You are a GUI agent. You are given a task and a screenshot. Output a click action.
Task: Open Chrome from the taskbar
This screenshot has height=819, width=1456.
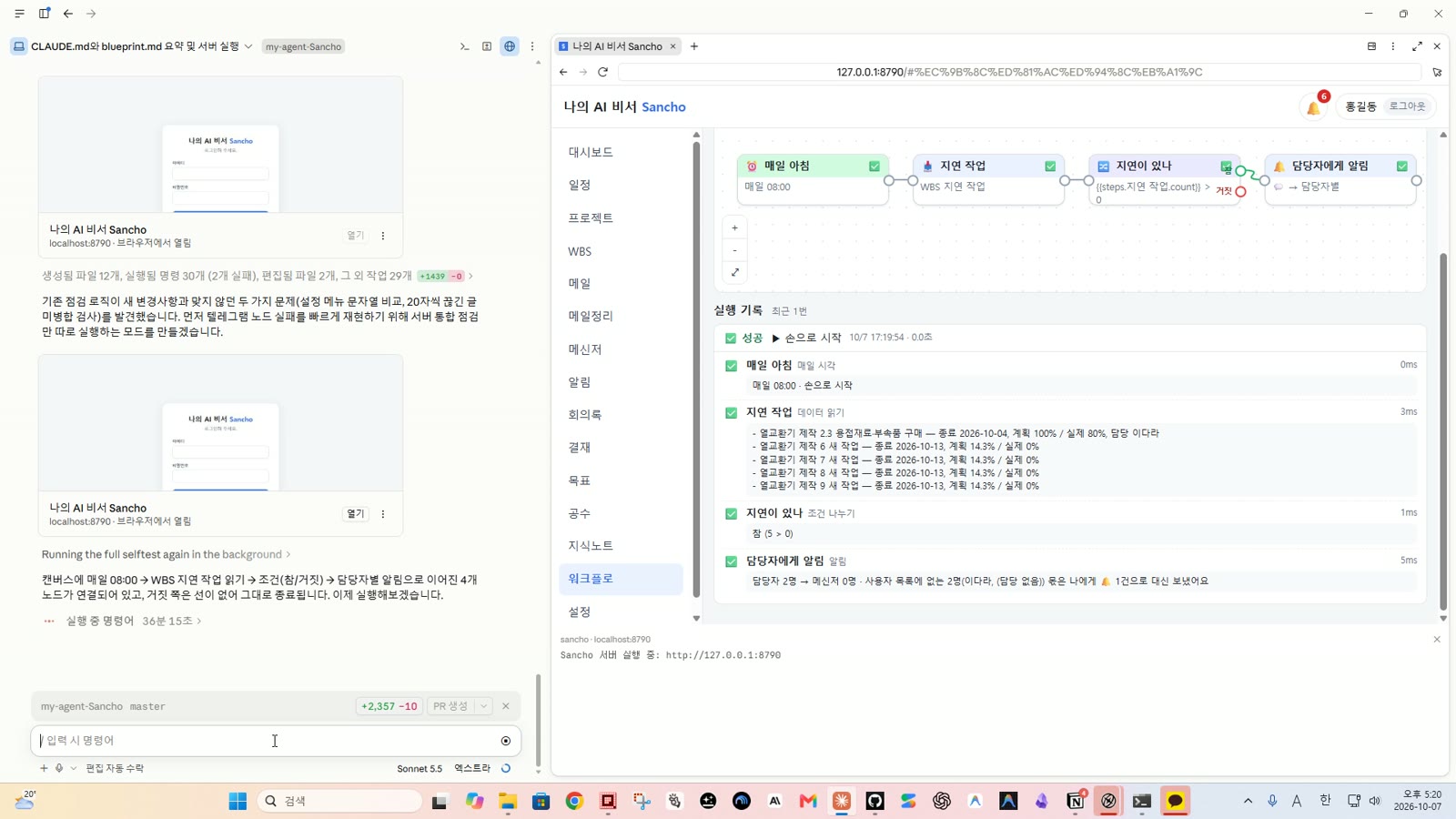(x=574, y=801)
